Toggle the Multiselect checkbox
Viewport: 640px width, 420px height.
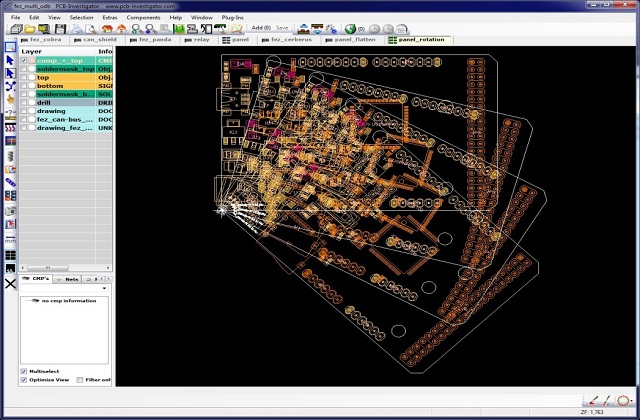tap(25, 370)
